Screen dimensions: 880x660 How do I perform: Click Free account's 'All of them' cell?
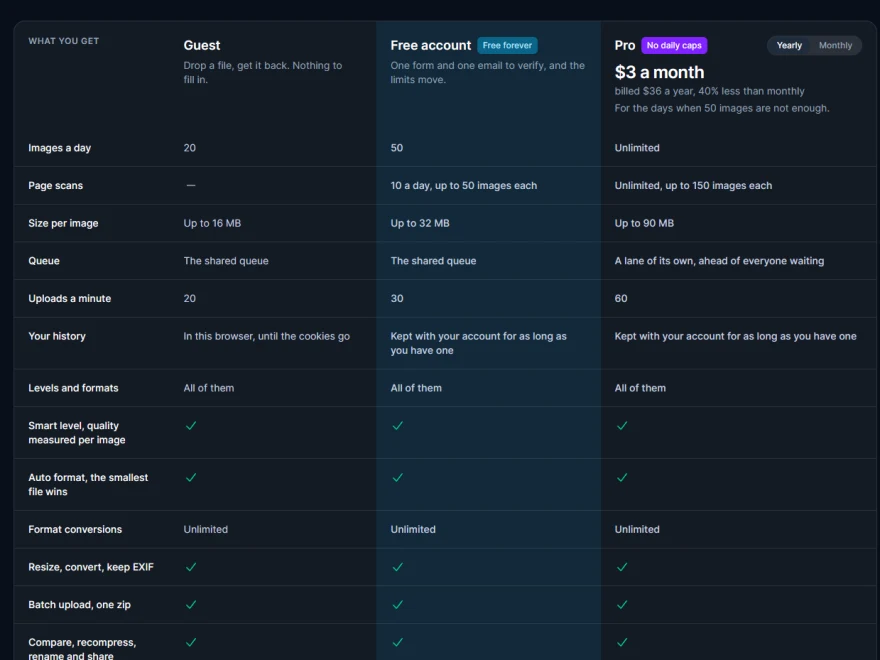[416, 388]
